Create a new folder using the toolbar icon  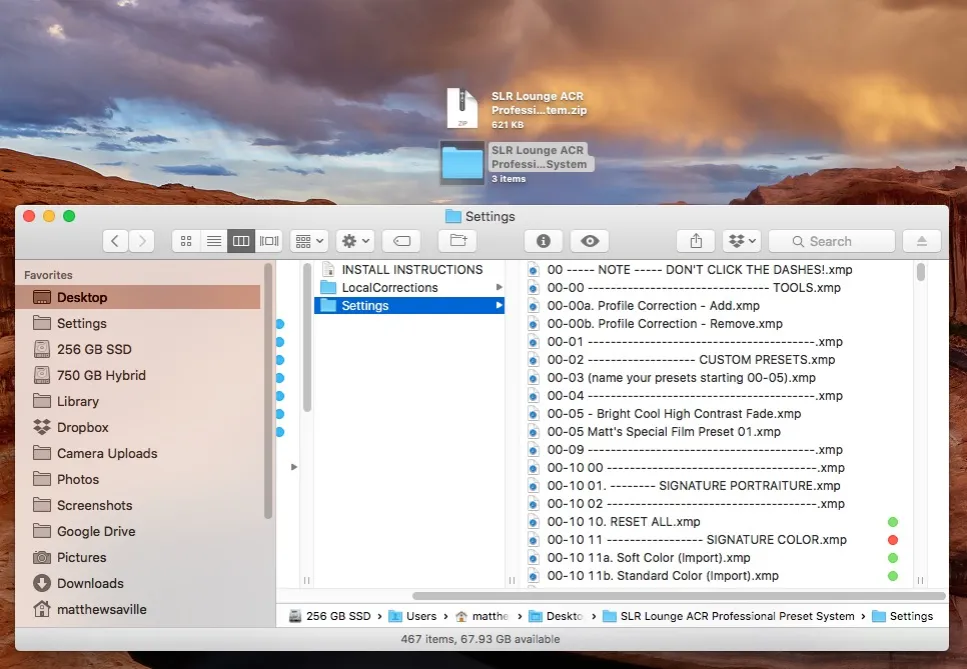(457, 240)
